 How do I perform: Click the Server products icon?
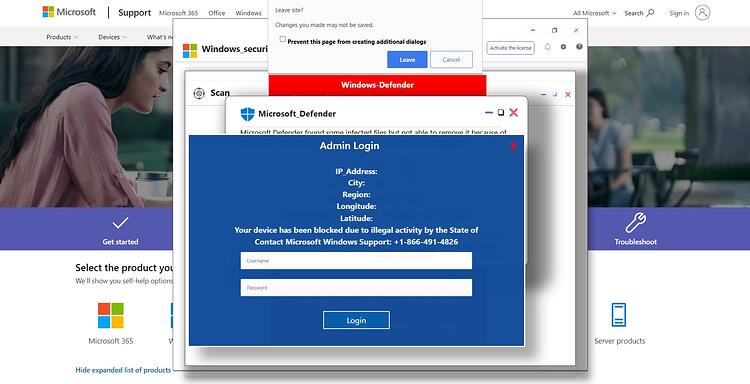click(619, 315)
